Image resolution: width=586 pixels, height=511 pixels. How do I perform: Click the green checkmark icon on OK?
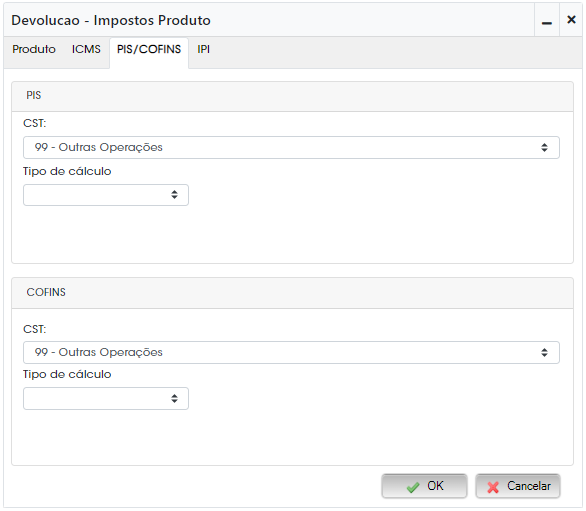point(413,487)
